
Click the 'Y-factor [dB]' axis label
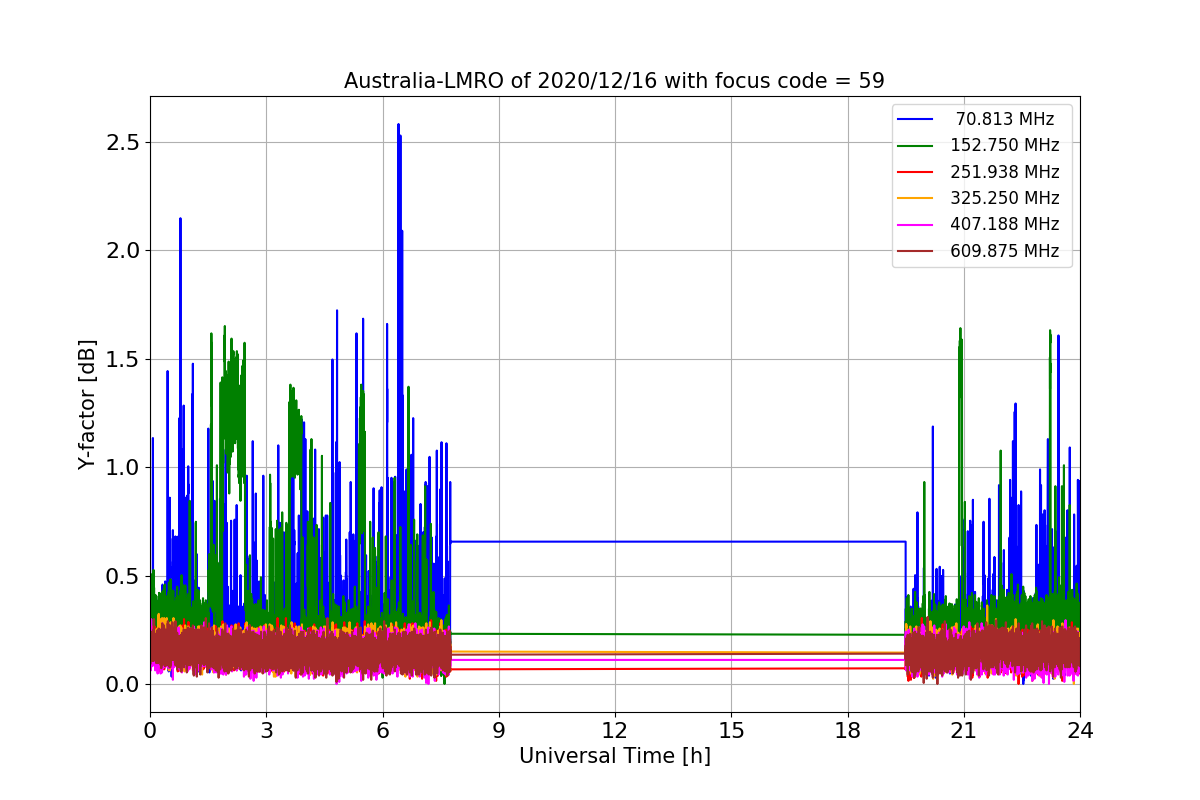pos(88,404)
